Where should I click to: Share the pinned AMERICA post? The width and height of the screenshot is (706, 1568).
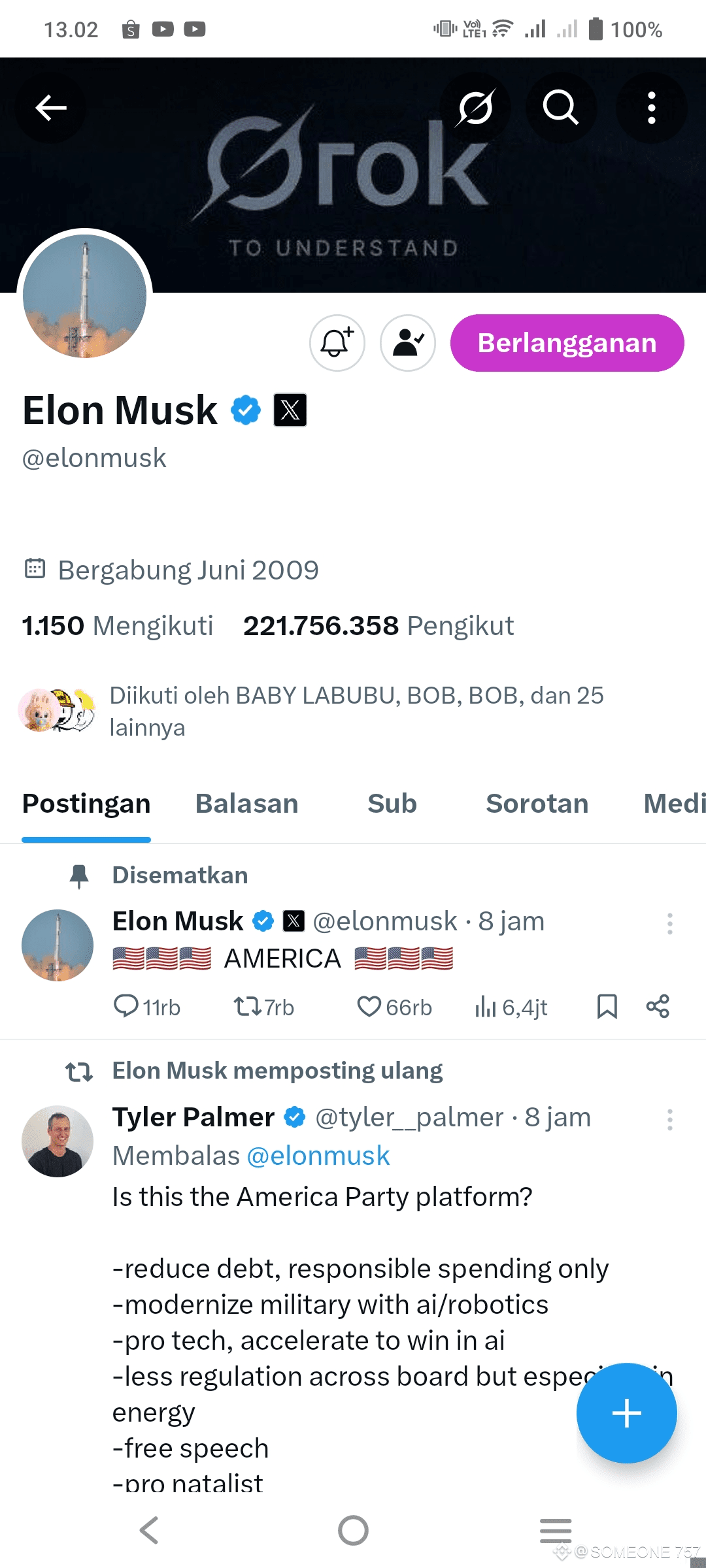click(x=658, y=1007)
